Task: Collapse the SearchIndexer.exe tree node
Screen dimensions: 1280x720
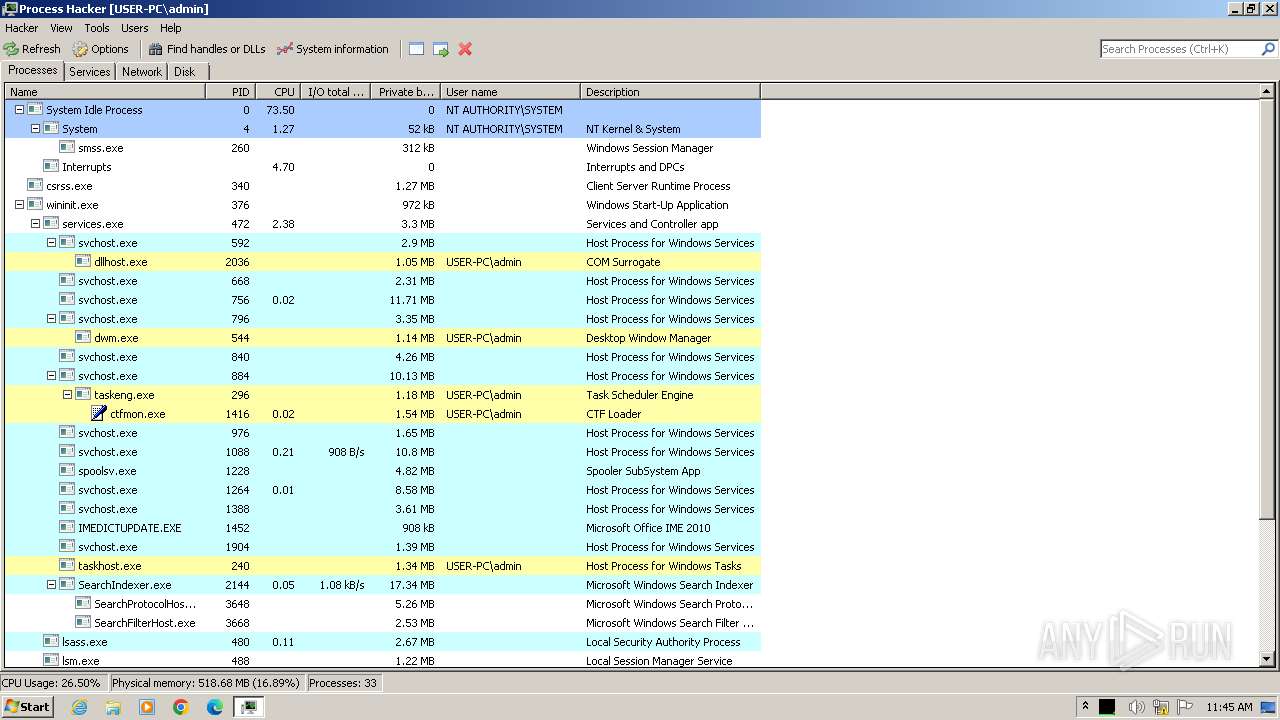Action: pos(51,585)
